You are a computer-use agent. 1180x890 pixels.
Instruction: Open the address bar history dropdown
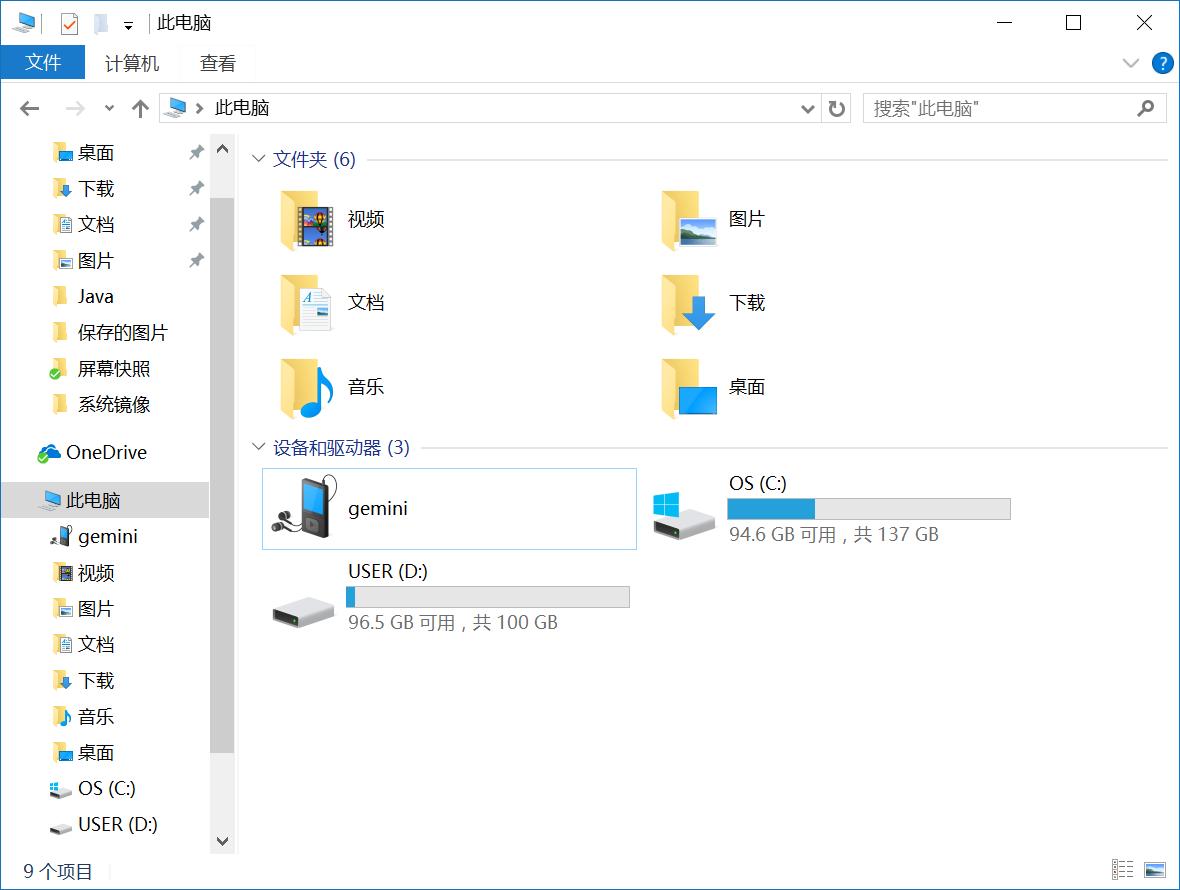(x=808, y=108)
